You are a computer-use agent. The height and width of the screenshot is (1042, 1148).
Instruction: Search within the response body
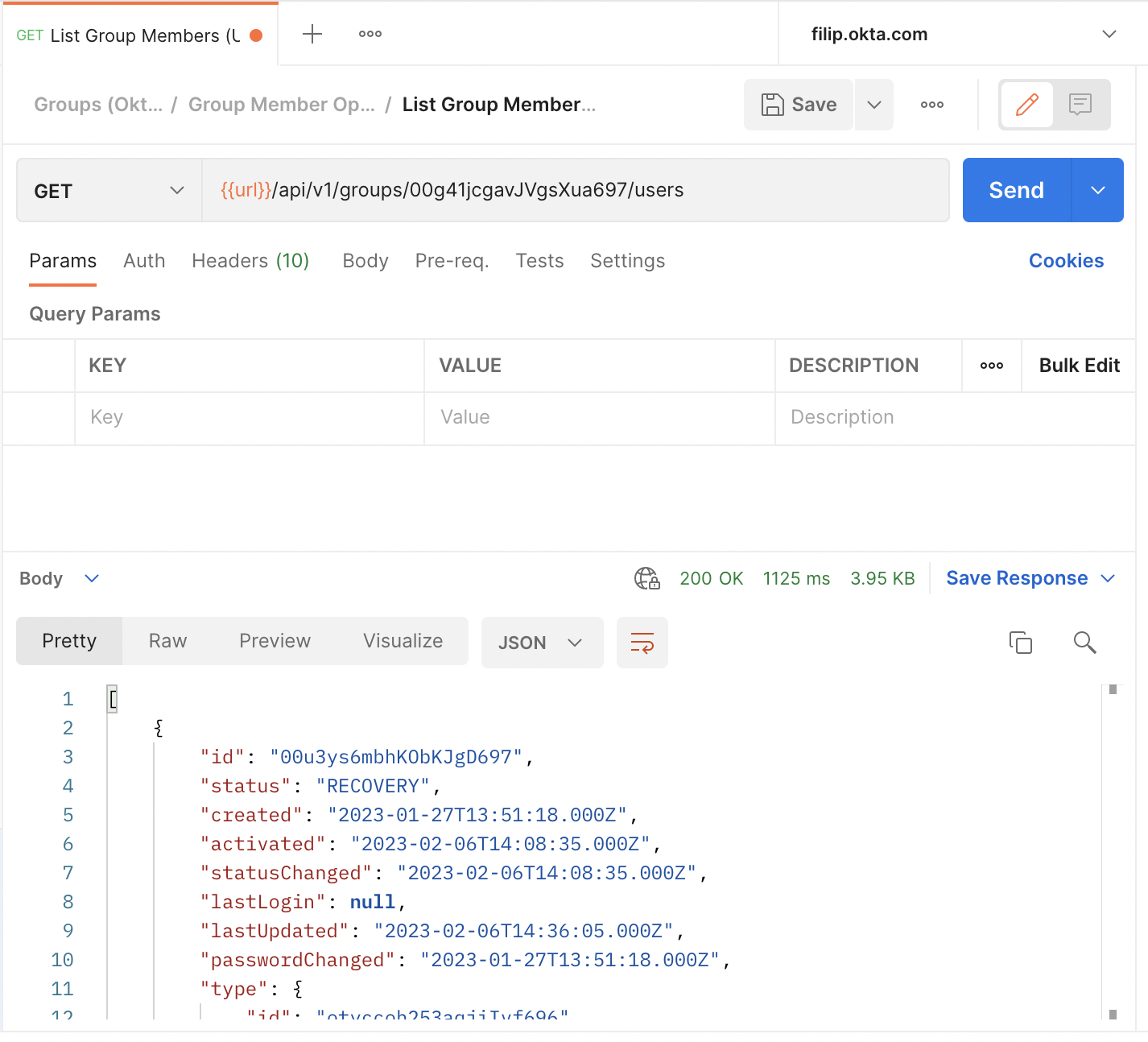tap(1084, 643)
